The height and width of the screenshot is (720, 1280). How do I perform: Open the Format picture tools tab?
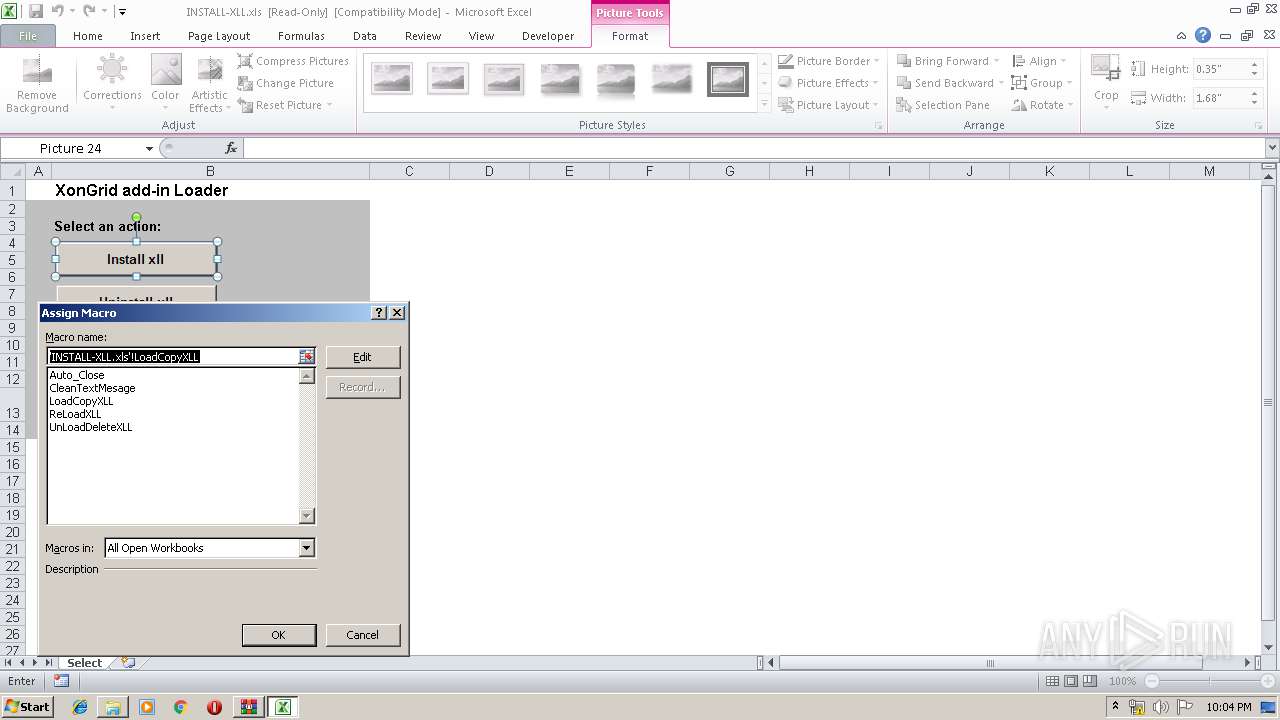[630, 36]
